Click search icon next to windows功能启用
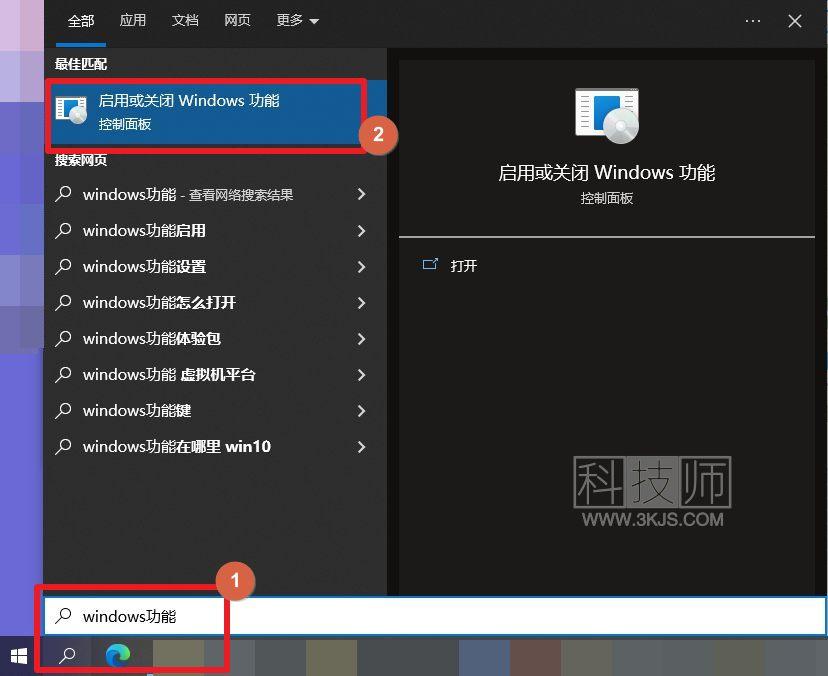The width and height of the screenshot is (828, 676). (63, 230)
